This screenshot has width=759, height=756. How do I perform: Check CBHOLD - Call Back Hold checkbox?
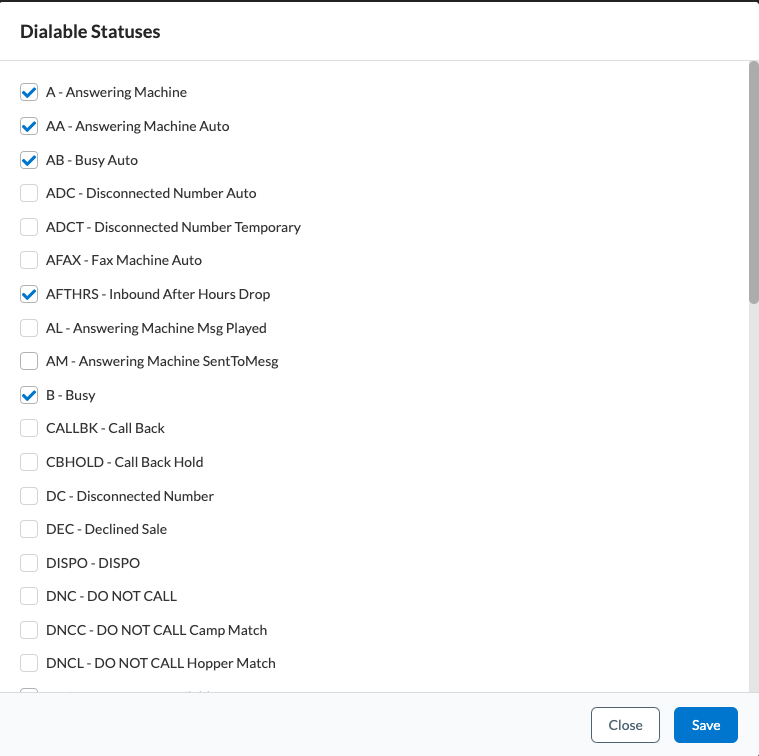(x=29, y=462)
